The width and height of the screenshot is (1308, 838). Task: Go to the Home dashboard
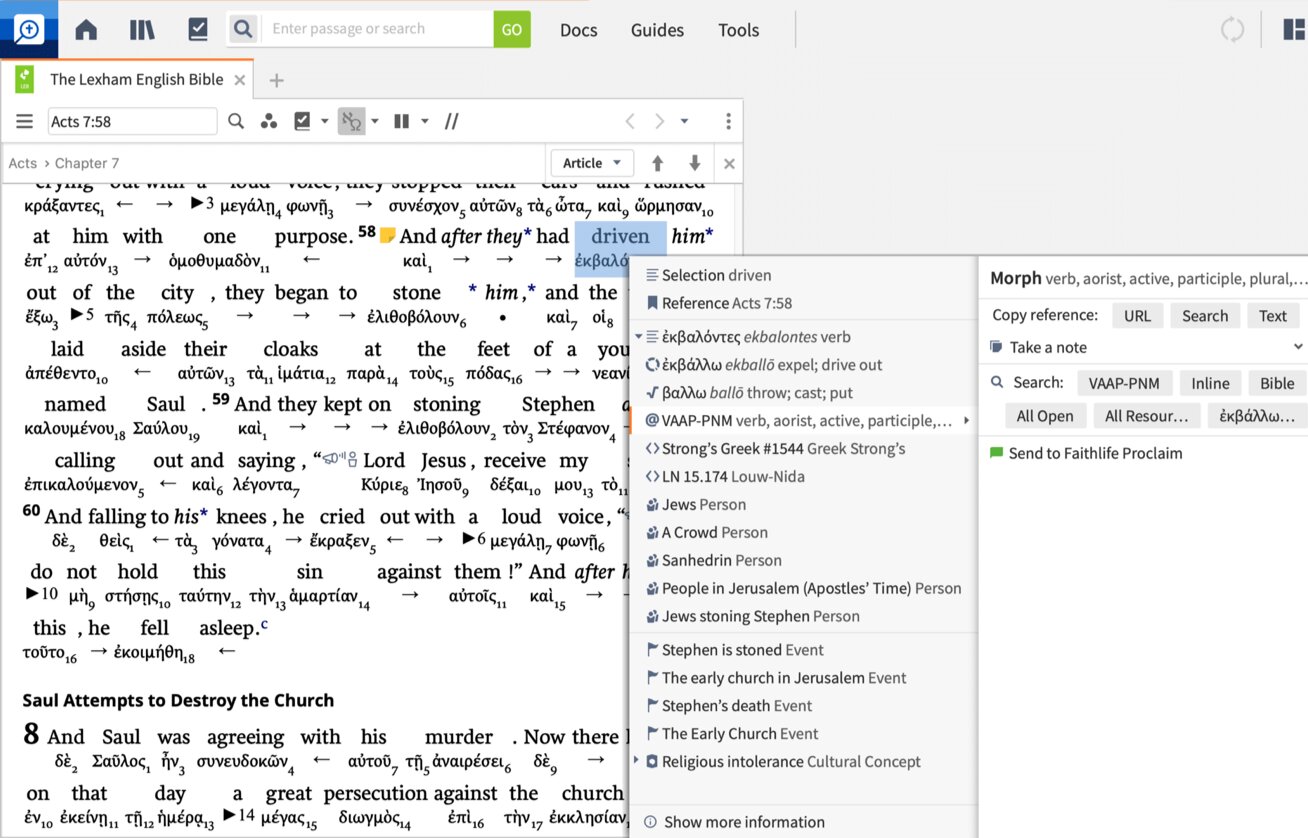click(x=86, y=30)
